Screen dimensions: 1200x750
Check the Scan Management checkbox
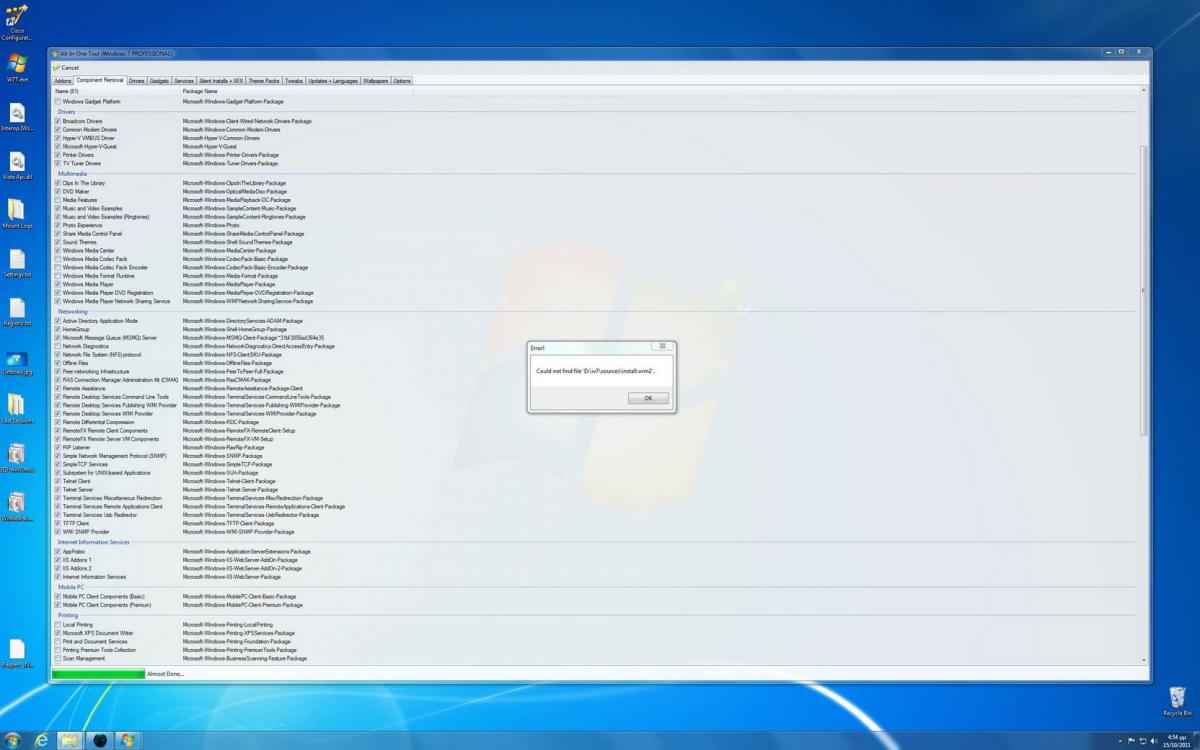(x=58, y=658)
